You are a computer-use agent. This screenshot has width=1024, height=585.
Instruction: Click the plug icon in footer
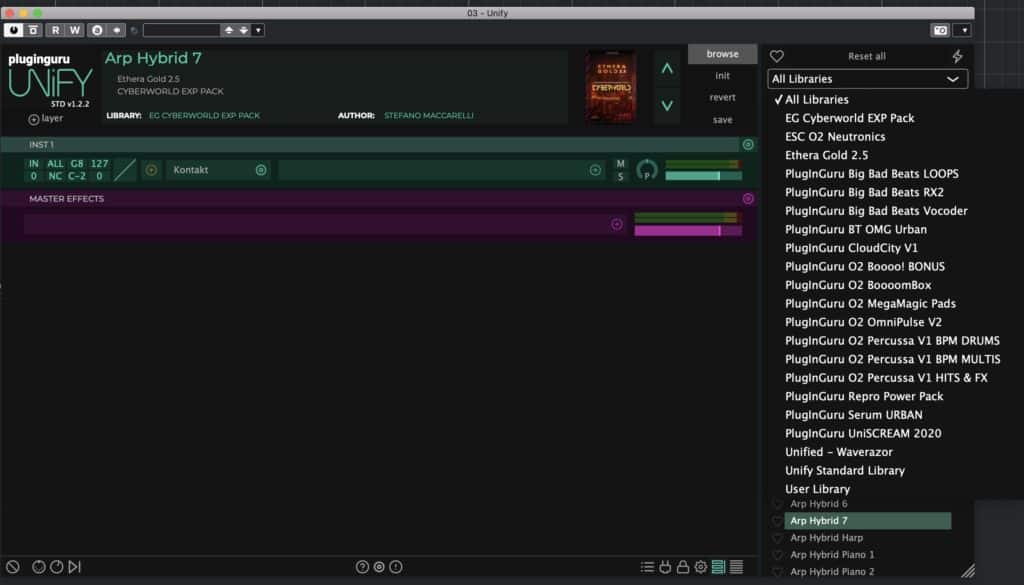coord(665,567)
